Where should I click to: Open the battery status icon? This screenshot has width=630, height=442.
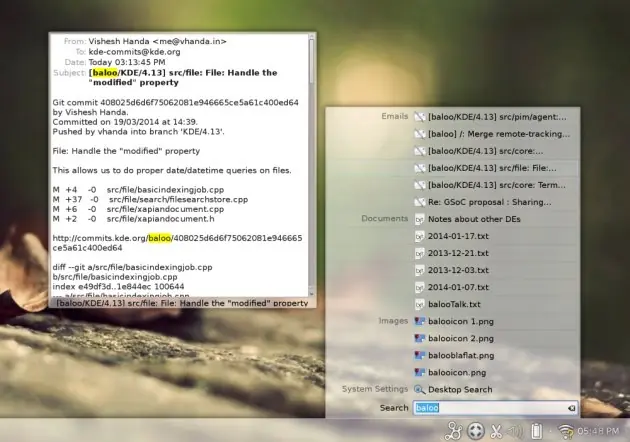pyautogui.click(x=536, y=431)
